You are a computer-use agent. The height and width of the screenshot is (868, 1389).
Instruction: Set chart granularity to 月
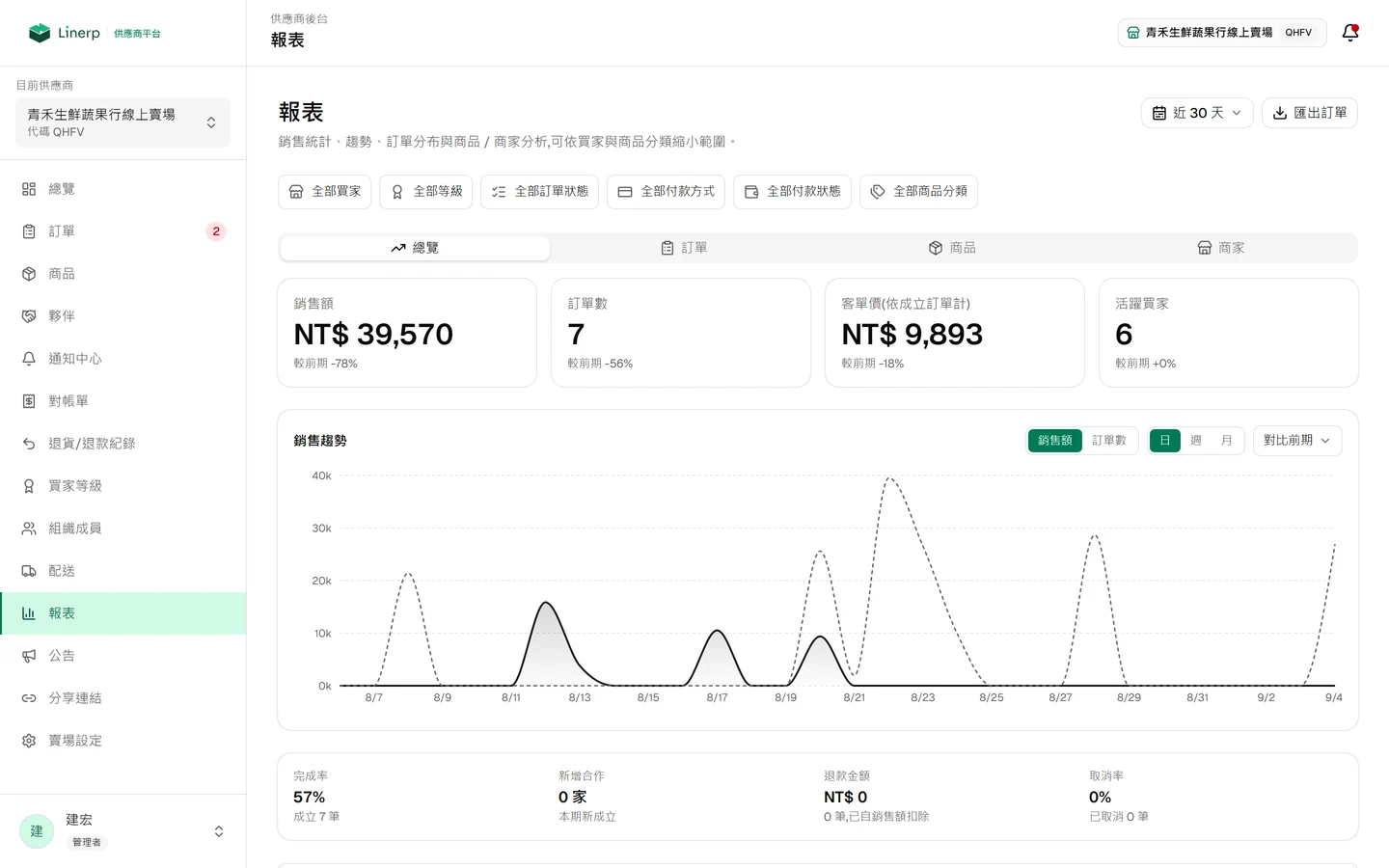(1227, 441)
